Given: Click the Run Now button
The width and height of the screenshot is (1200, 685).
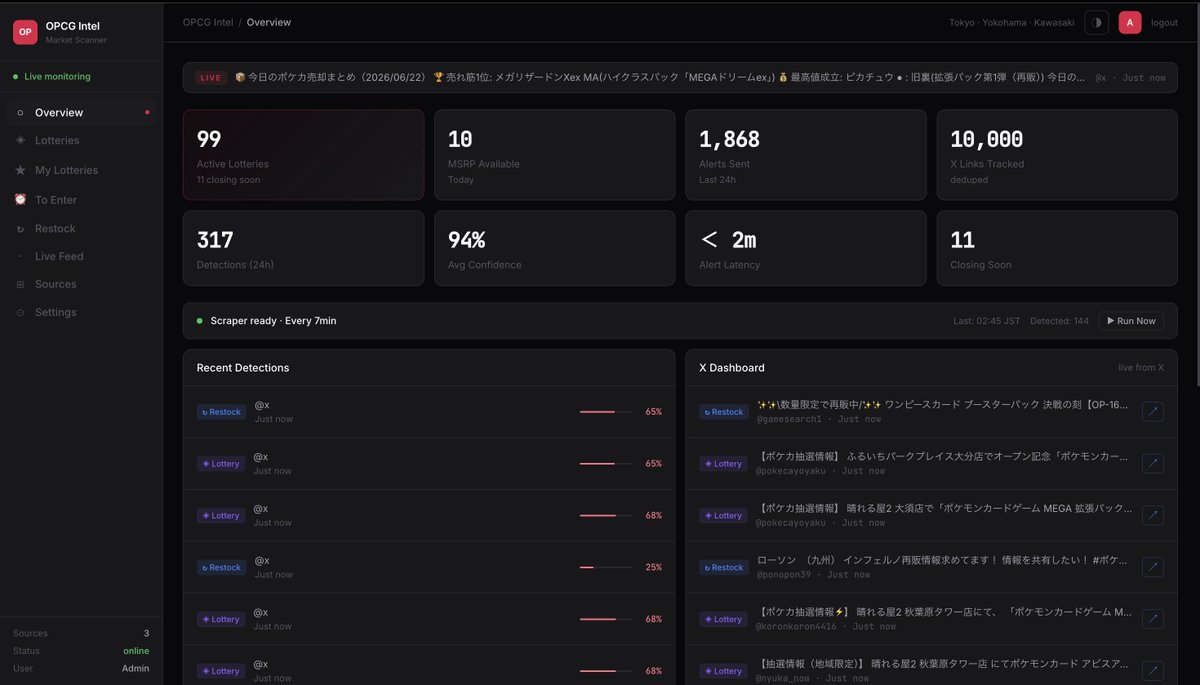Looking at the screenshot, I should click(x=1131, y=321).
